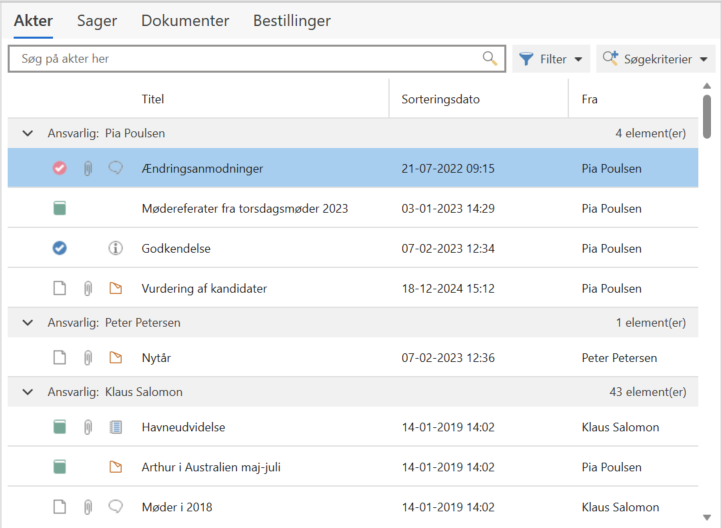Open the Søgekriterier dropdown

coord(657,59)
